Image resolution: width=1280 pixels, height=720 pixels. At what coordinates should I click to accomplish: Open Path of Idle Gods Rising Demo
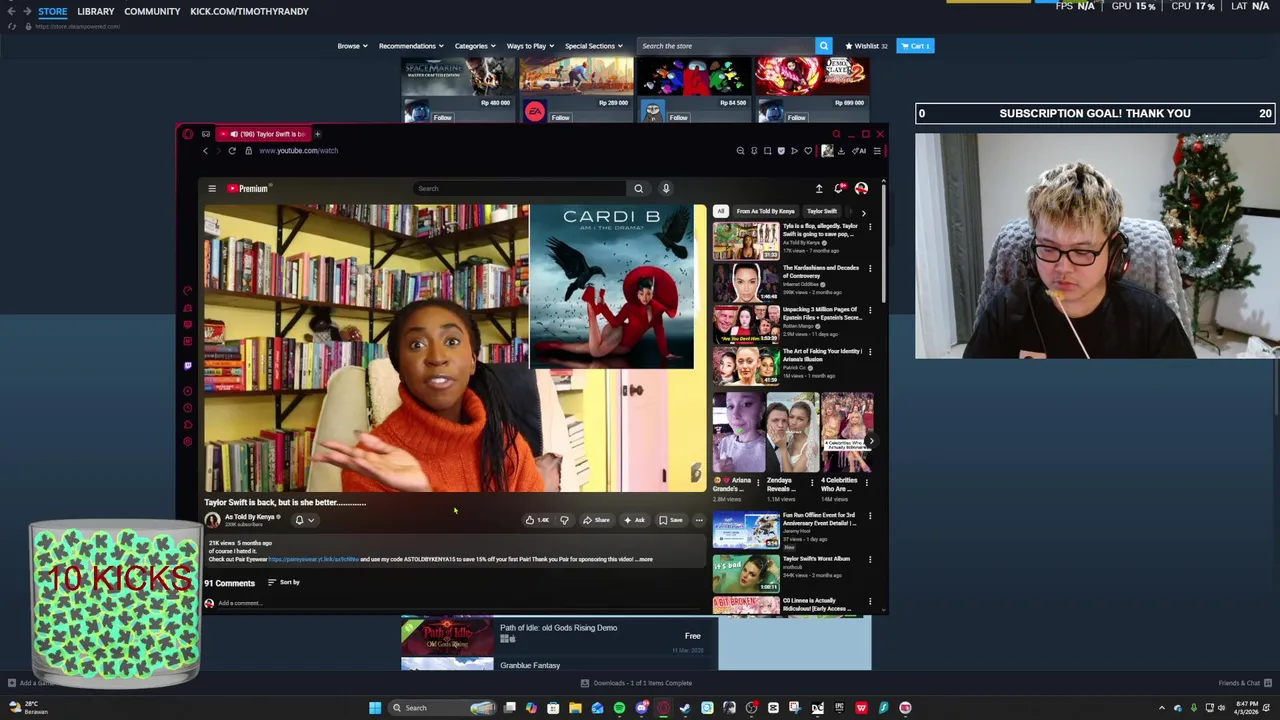tap(559, 637)
